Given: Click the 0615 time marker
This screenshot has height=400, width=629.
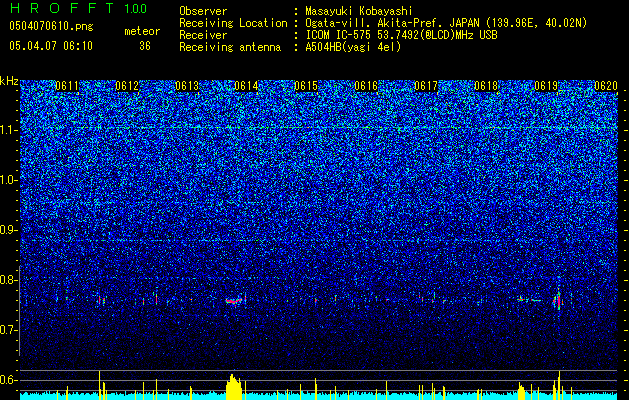Looking at the screenshot, I should coord(306,86).
